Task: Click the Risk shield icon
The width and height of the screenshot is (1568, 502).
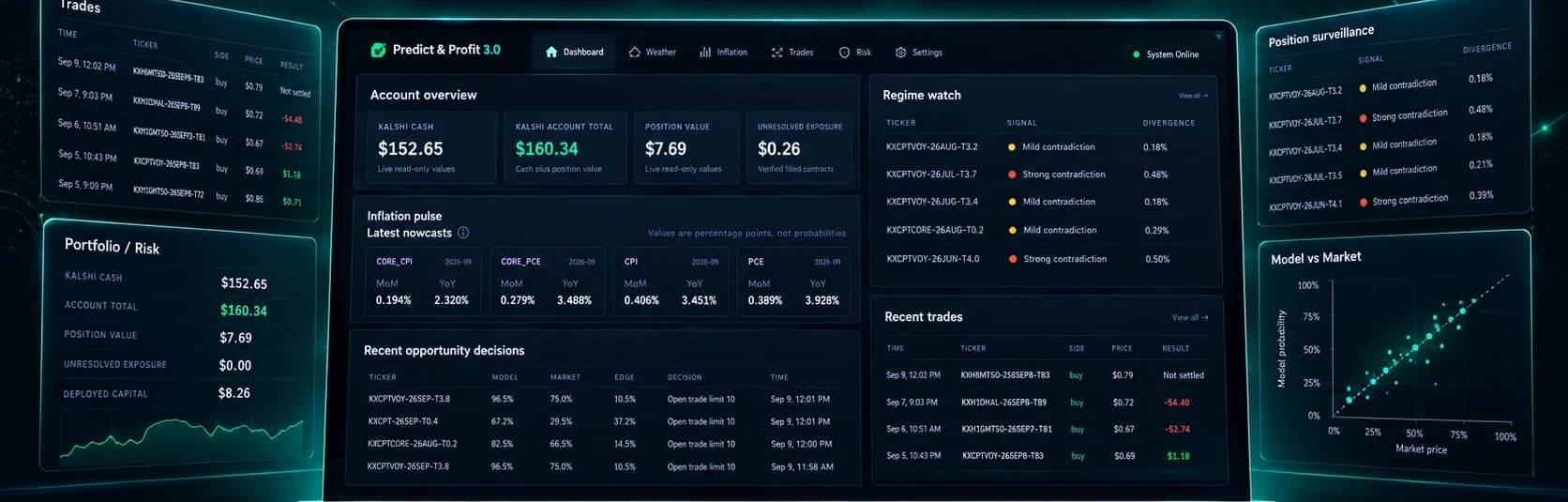Action: tap(844, 53)
